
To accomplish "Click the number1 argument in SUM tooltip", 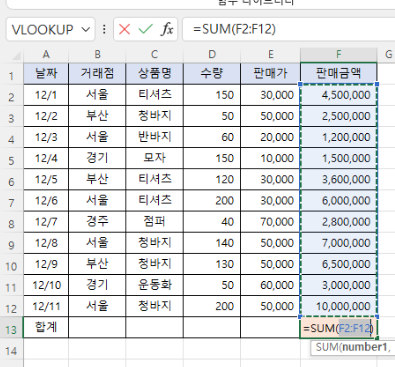I will coord(364,347).
